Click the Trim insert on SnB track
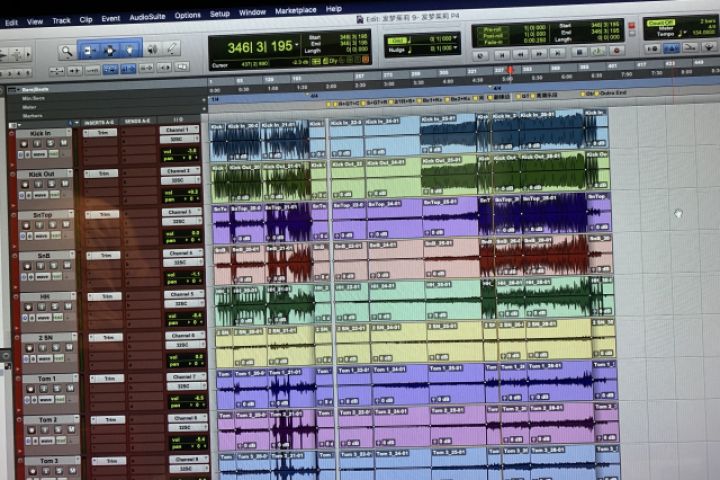 click(105, 255)
